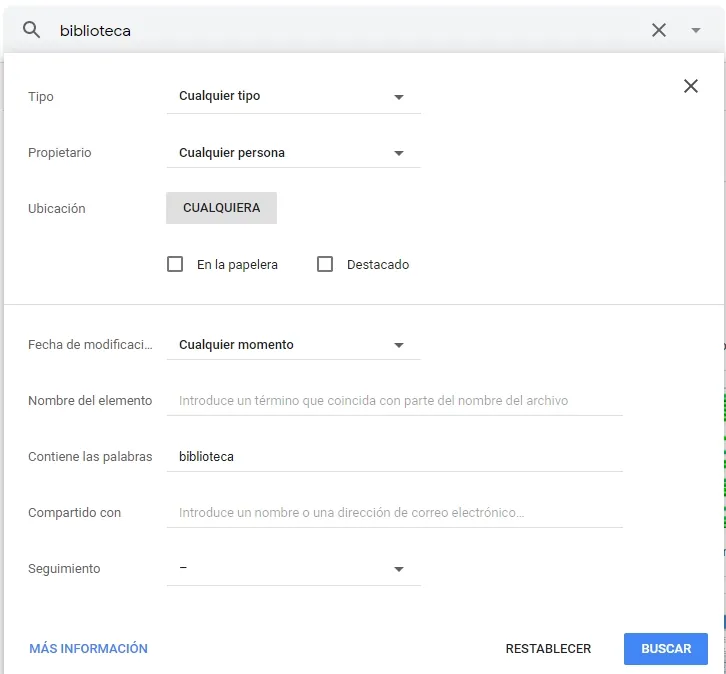This screenshot has height=674, width=726.
Task: Click the BUSCAR button
Action: (x=665, y=649)
